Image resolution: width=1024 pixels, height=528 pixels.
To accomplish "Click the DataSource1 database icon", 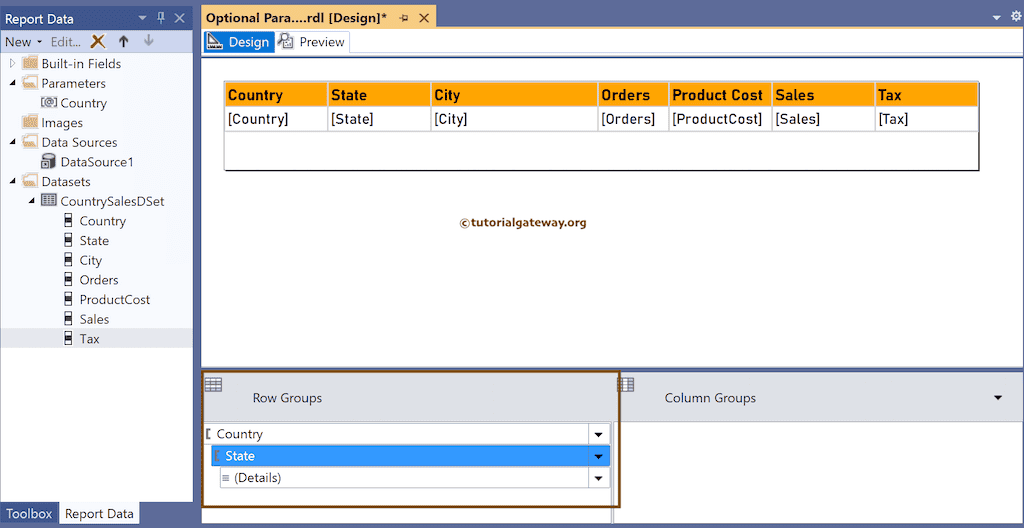I will 48,162.
